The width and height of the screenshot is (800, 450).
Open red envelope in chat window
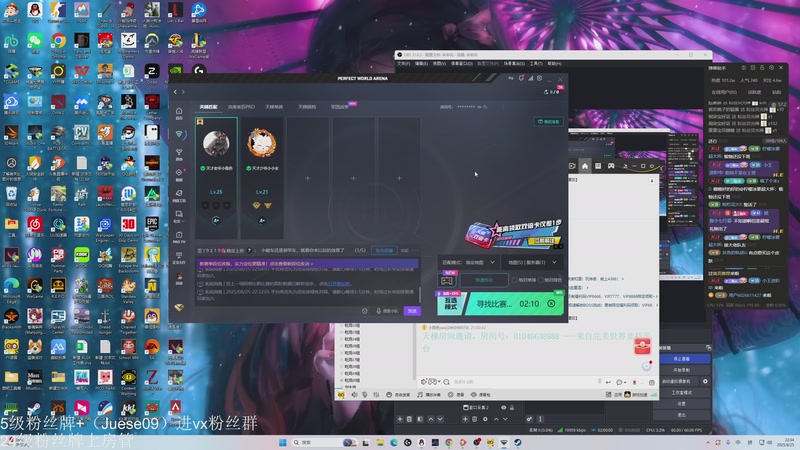click(x=642, y=346)
